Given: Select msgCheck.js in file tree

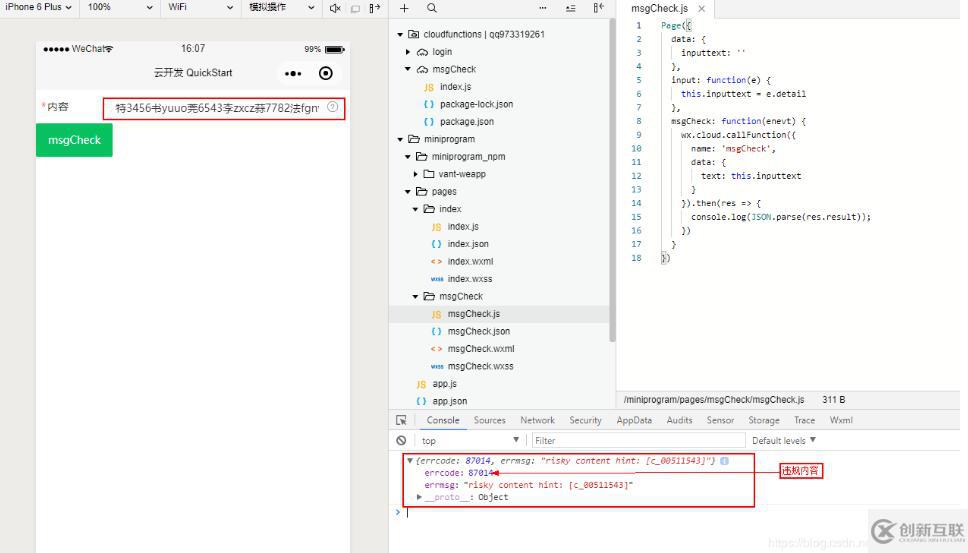Looking at the screenshot, I should [x=474, y=314].
